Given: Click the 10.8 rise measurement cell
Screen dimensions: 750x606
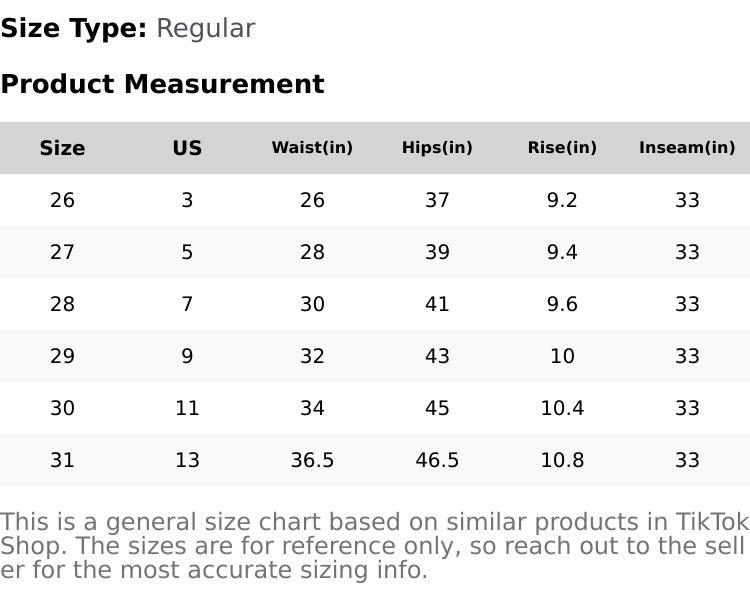Looking at the screenshot, I should point(562,460).
